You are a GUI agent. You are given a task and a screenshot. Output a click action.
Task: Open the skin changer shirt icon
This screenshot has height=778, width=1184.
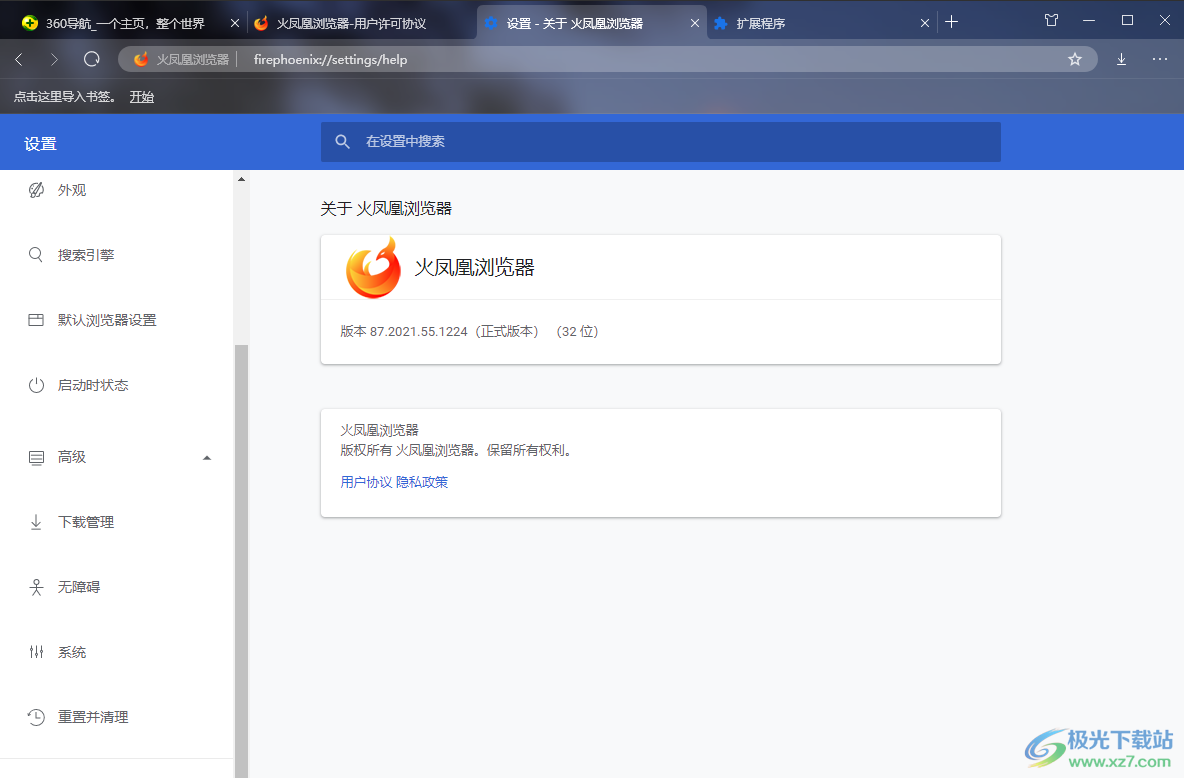click(x=1051, y=20)
